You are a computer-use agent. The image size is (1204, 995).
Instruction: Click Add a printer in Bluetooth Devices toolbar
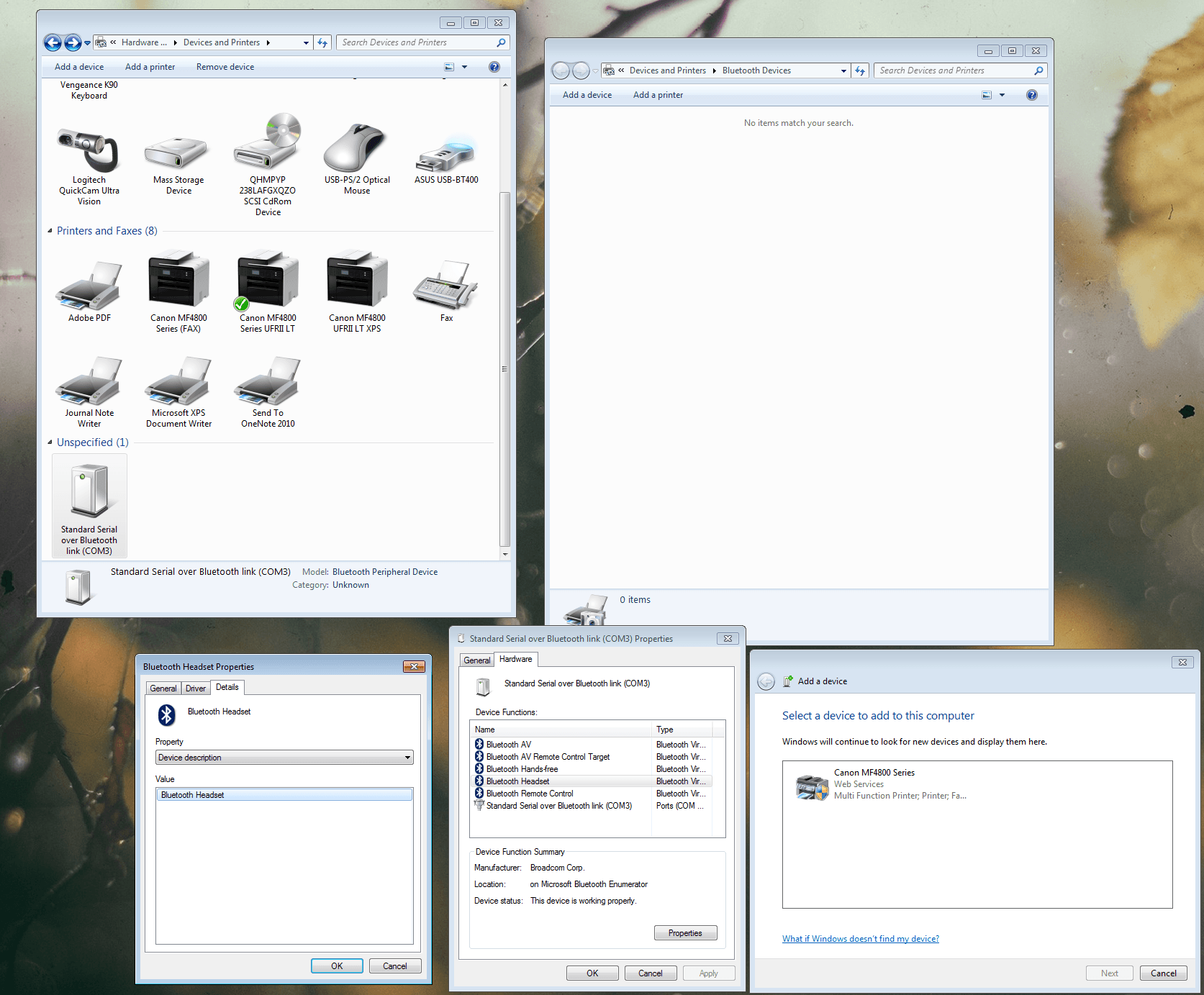(658, 95)
